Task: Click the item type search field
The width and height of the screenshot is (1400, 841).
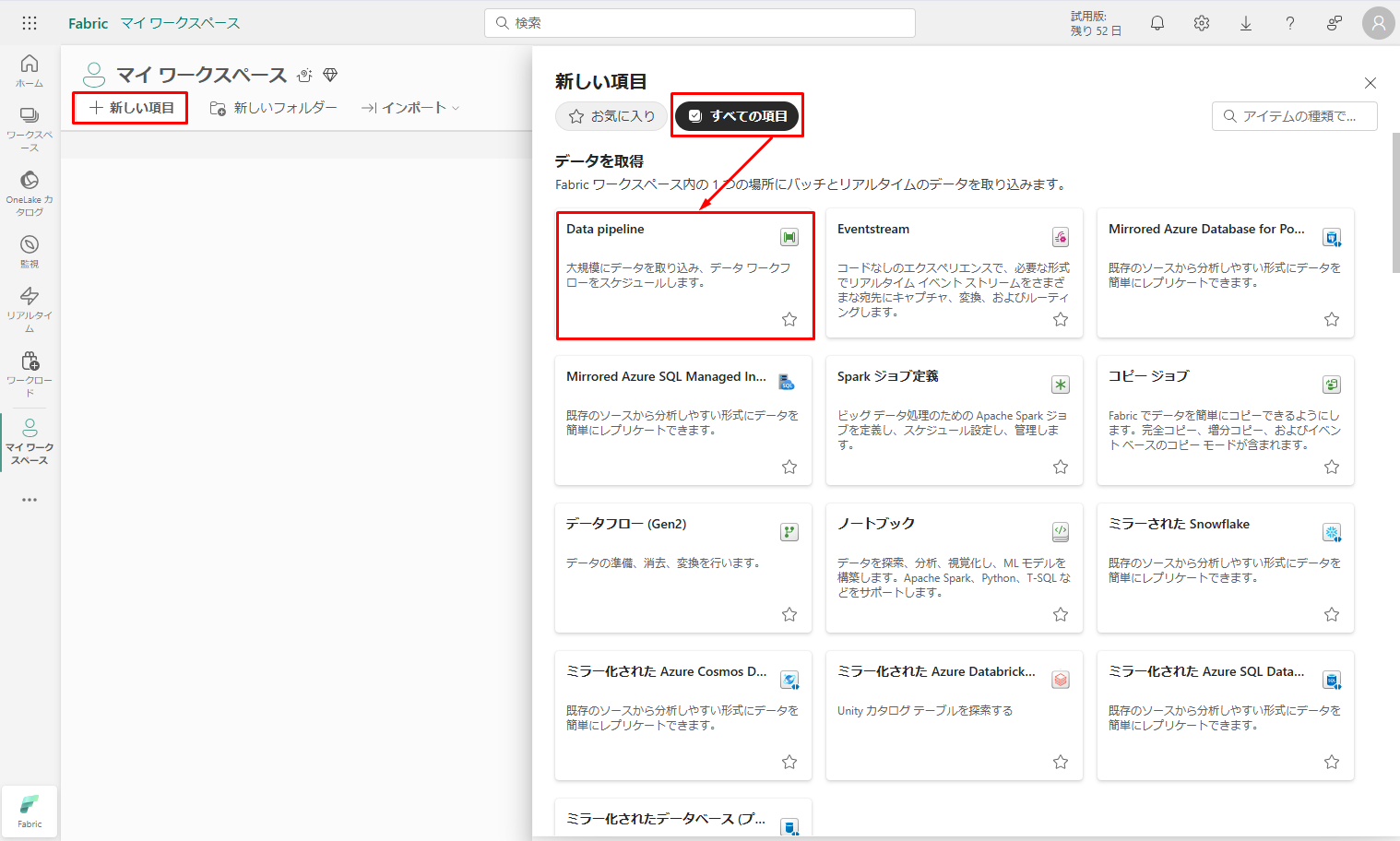Action: click(x=1295, y=116)
